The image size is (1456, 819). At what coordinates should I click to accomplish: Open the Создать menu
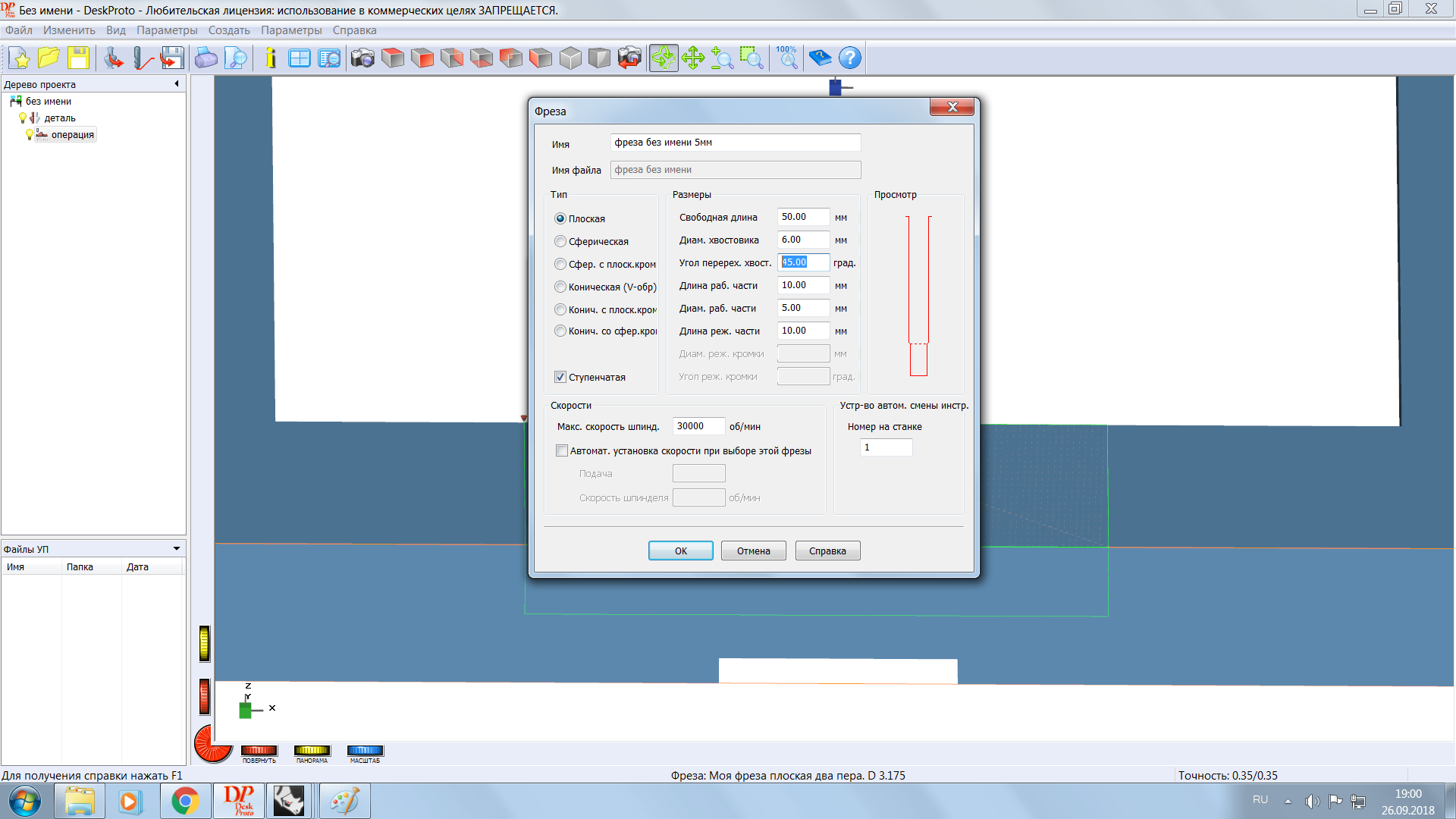pyautogui.click(x=229, y=30)
